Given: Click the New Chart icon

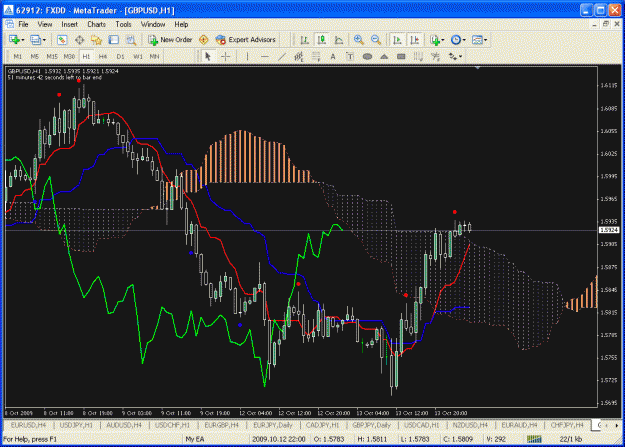Looking at the screenshot, I should point(15,39).
